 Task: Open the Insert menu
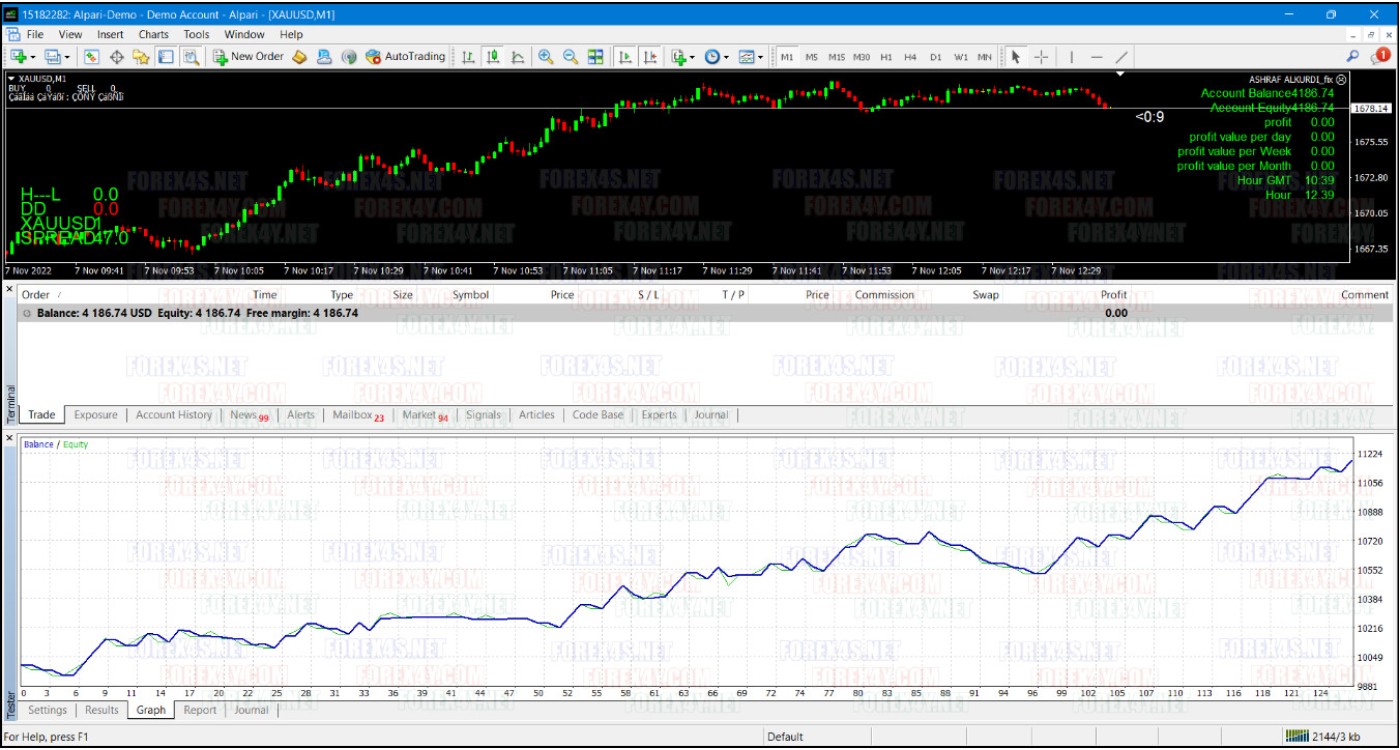click(x=110, y=34)
